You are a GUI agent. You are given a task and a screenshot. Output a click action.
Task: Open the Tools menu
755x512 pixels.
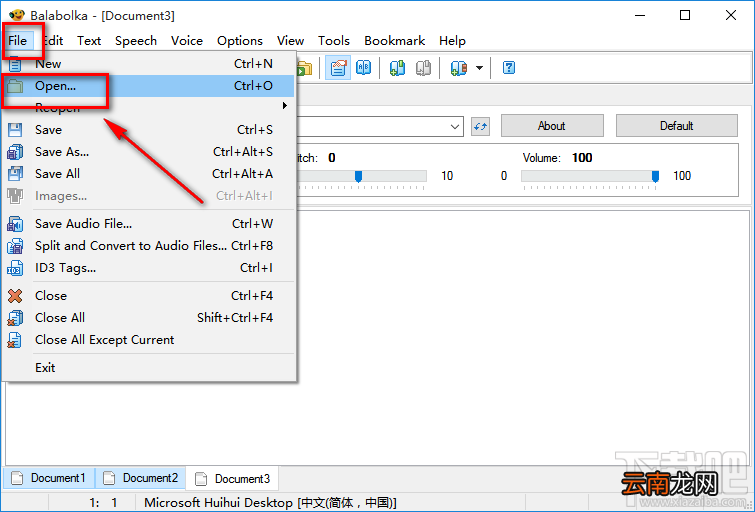coord(334,40)
